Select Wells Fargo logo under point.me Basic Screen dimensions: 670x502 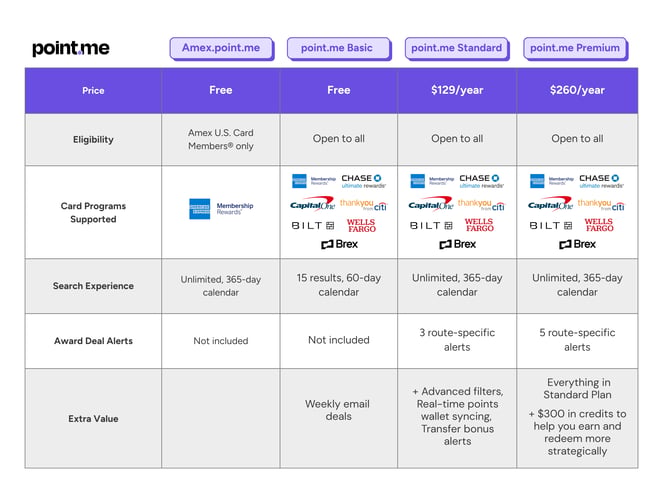click(361, 226)
